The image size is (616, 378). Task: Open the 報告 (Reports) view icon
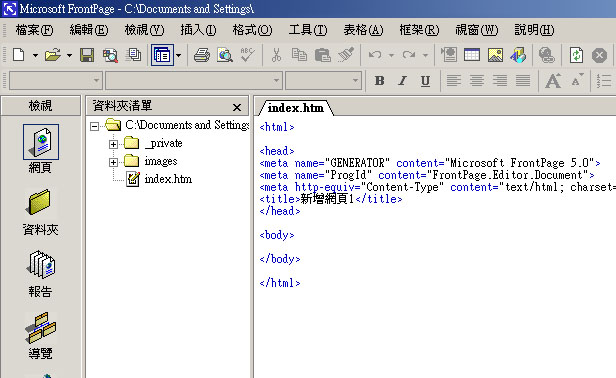pos(41,274)
